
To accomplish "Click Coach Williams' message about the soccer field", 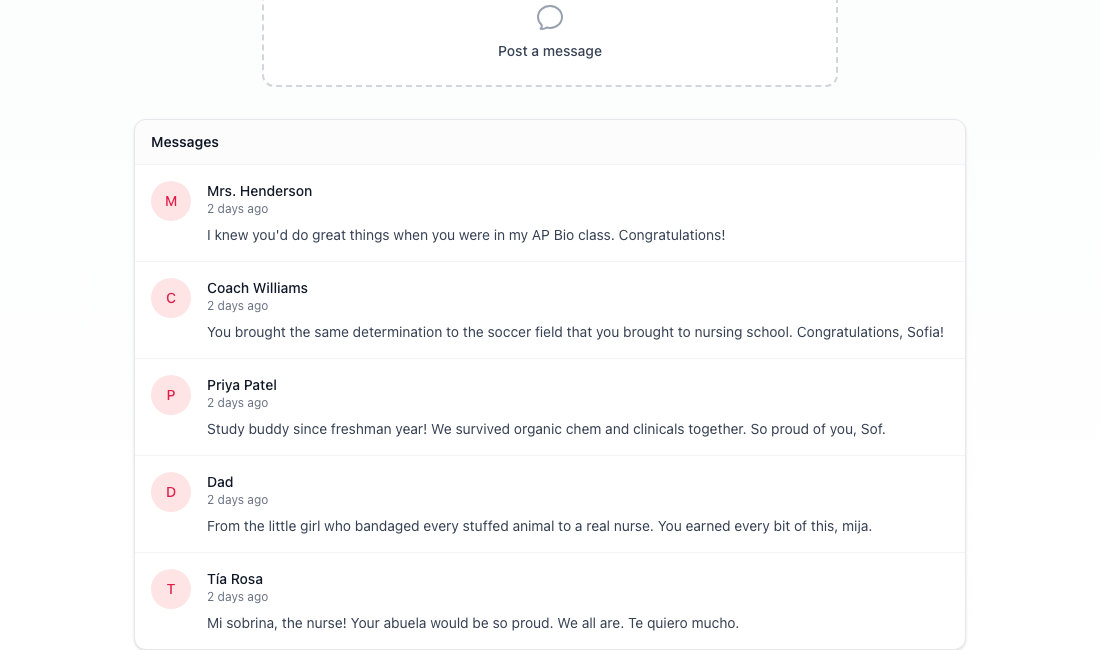I will [575, 332].
